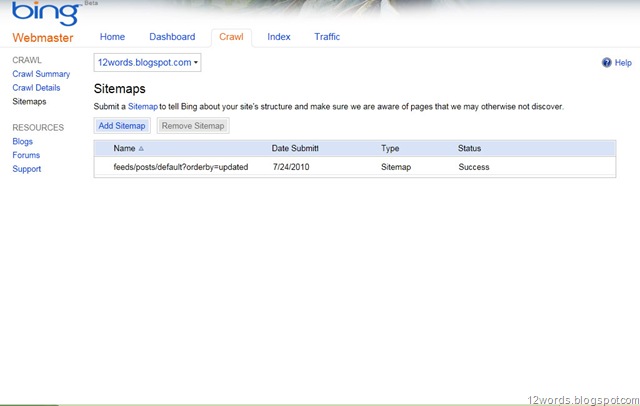Switch to the Home tab
Screen dimensions: 640x406
click(112, 37)
